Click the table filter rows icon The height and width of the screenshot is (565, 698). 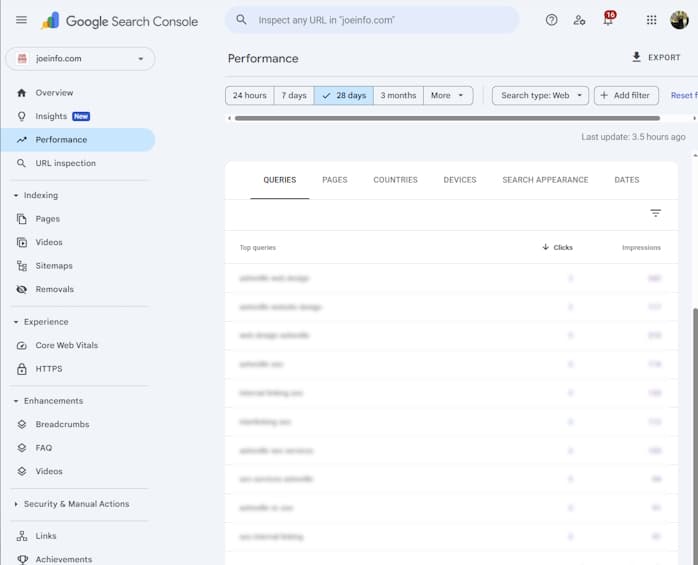tap(656, 213)
